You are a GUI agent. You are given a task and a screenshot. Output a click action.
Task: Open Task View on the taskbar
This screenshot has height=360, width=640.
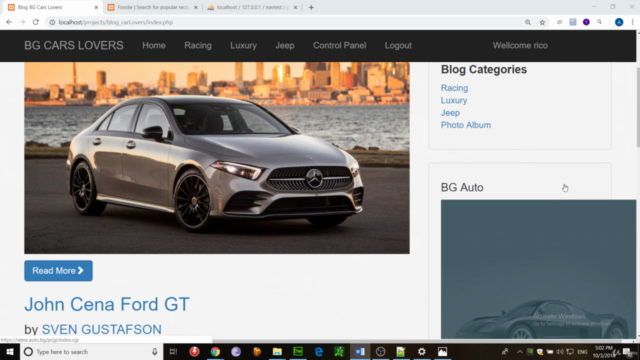pyautogui.click(x=173, y=351)
